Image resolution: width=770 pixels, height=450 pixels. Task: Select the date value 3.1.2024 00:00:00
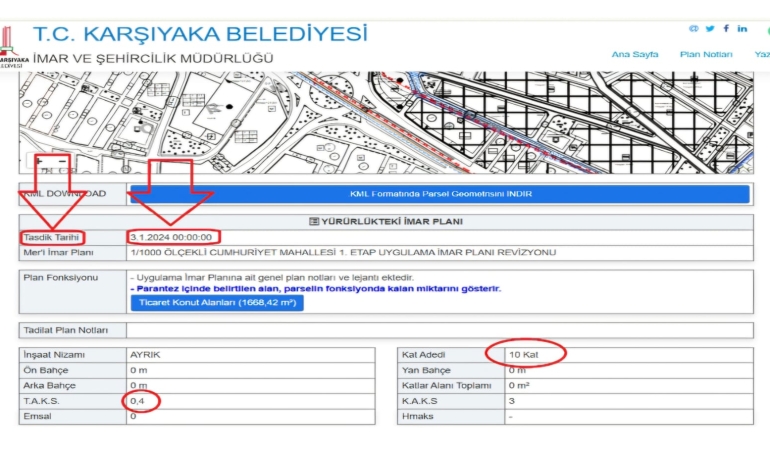pos(171,237)
